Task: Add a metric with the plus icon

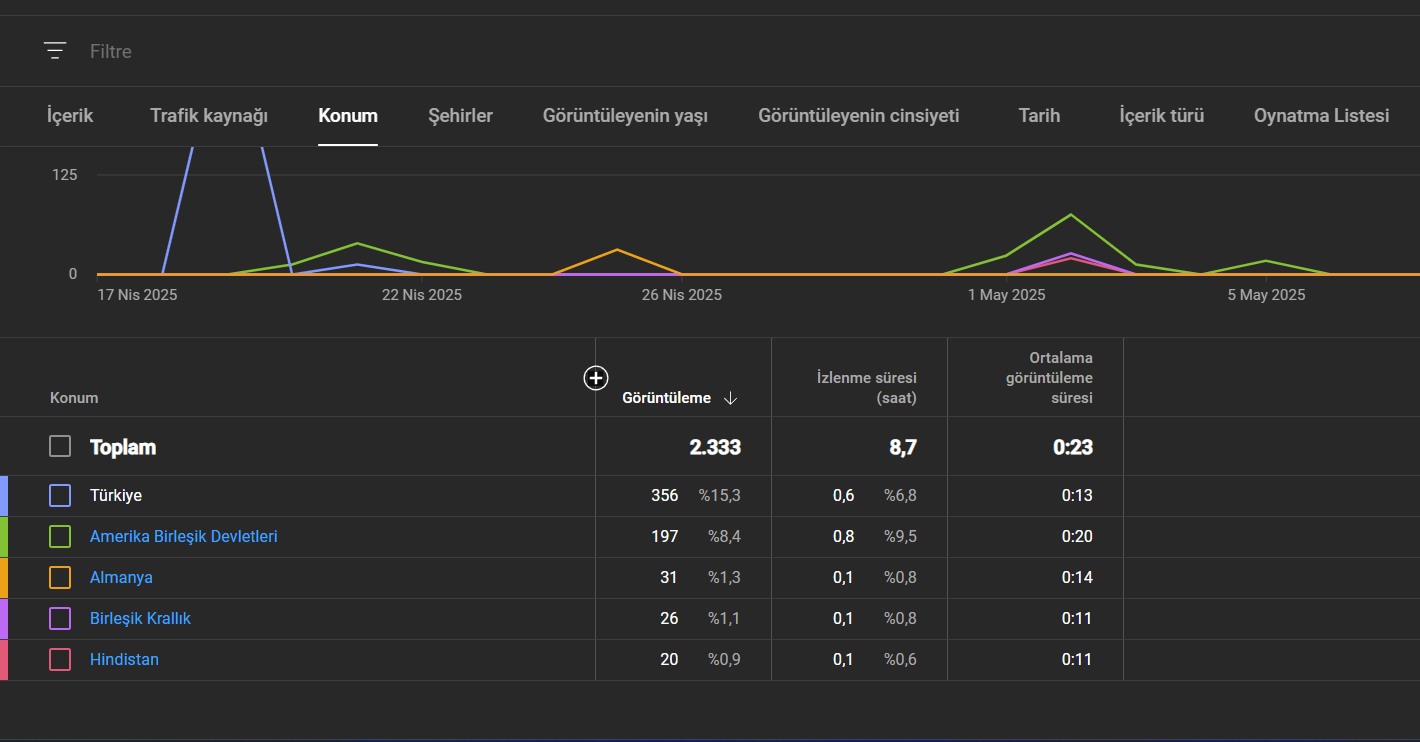Action: tap(595, 377)
